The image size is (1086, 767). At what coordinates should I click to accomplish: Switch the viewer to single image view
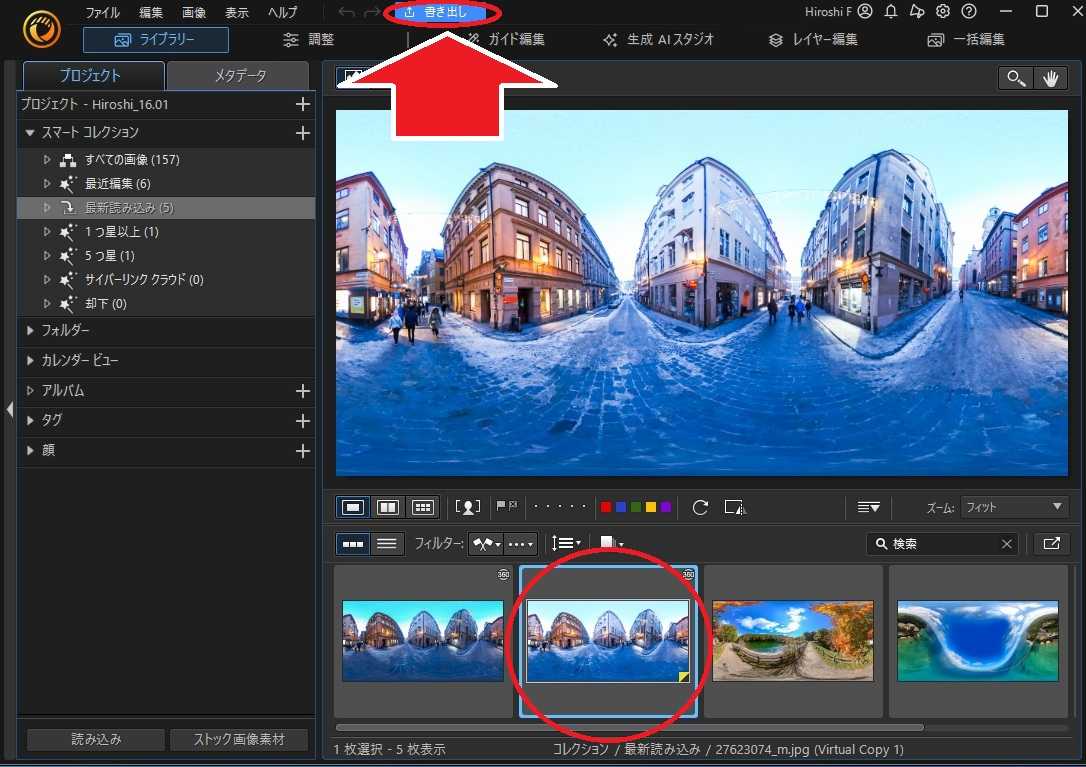[x=352, y=507]
